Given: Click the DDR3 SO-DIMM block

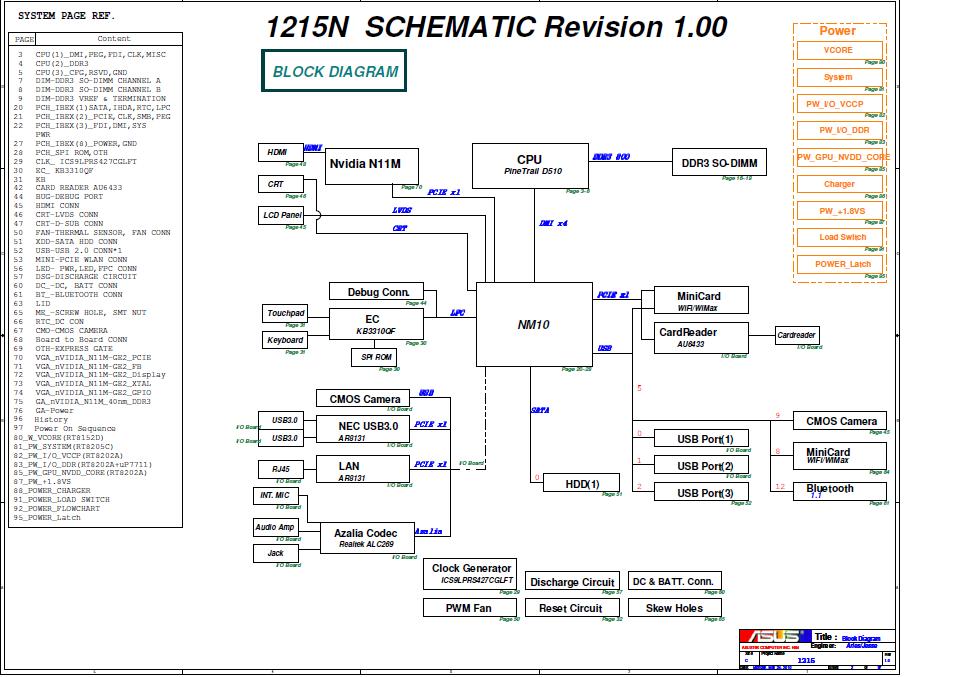Looking at the screenshot, I should [719, 162].
